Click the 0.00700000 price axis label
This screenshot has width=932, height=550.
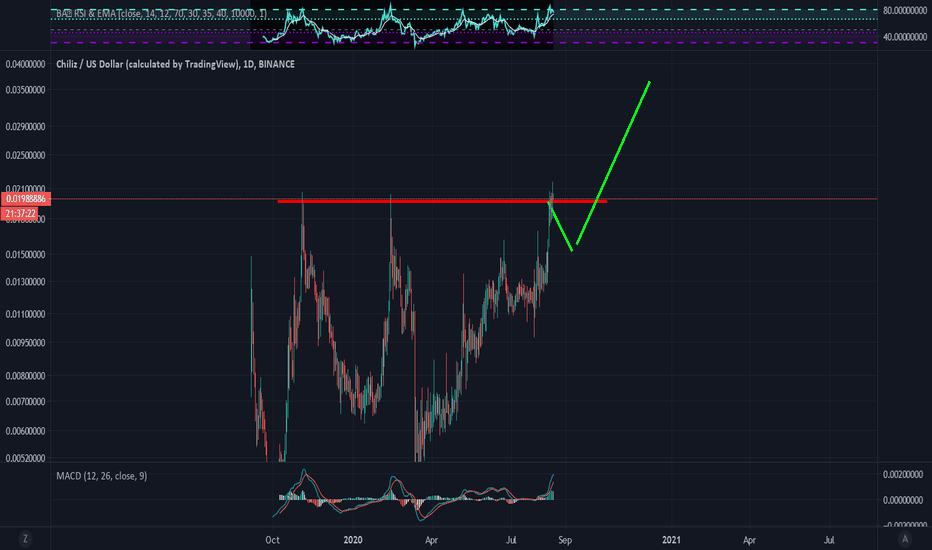26,401
